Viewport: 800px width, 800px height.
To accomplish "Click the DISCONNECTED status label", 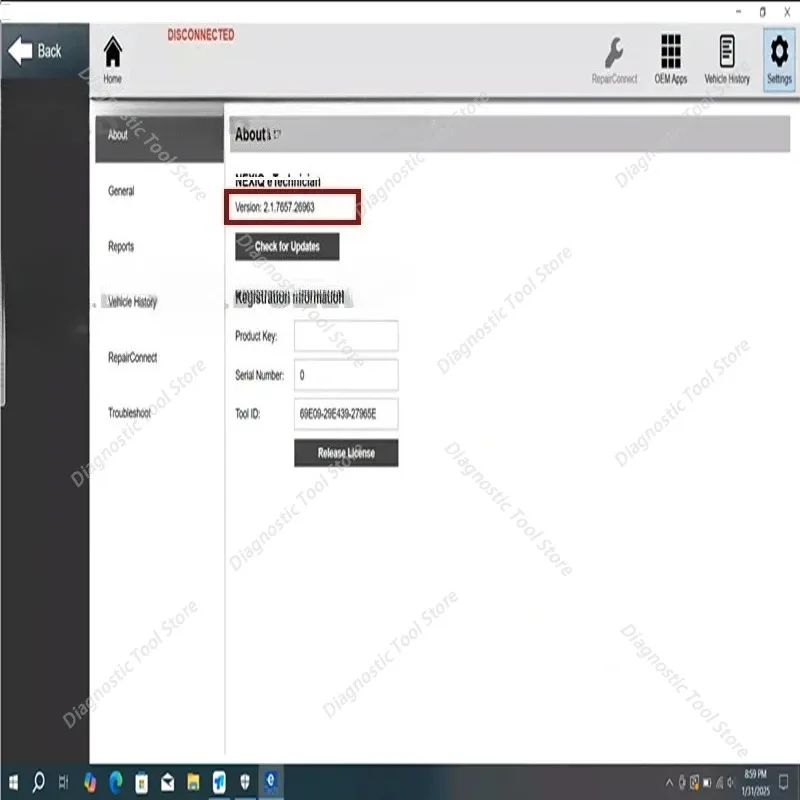I will tap(201, 35).
